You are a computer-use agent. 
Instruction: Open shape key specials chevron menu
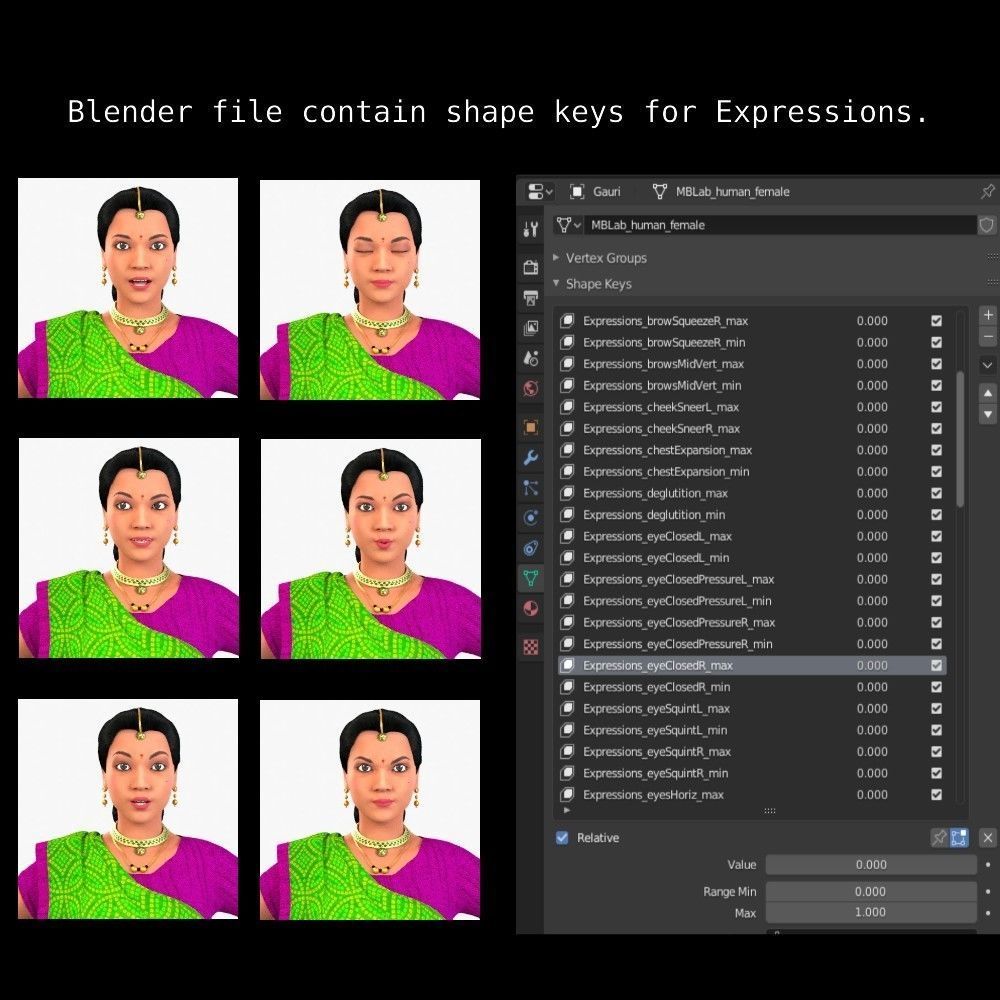click(988, 365)
